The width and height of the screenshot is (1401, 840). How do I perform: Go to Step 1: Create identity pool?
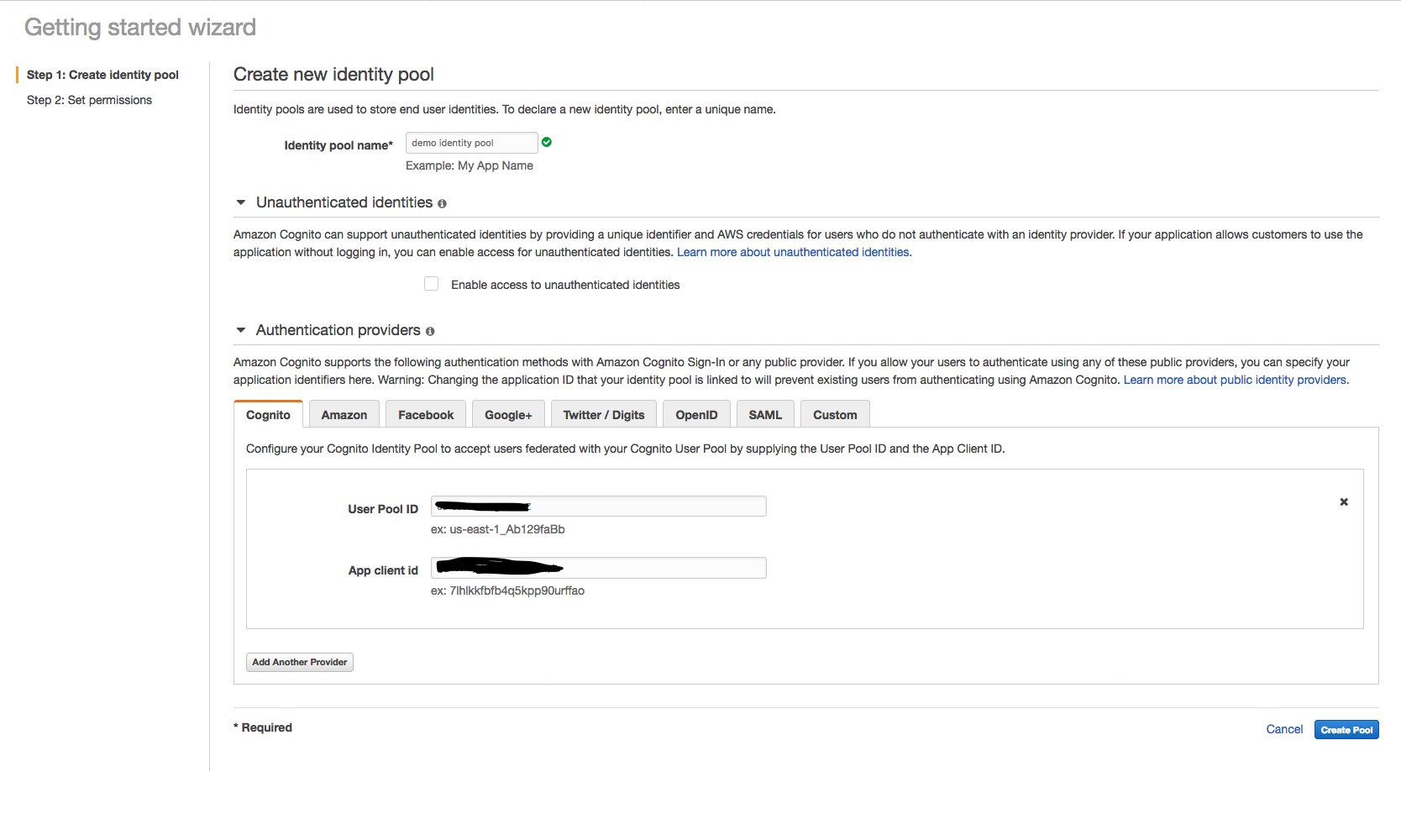coord(102,75)
